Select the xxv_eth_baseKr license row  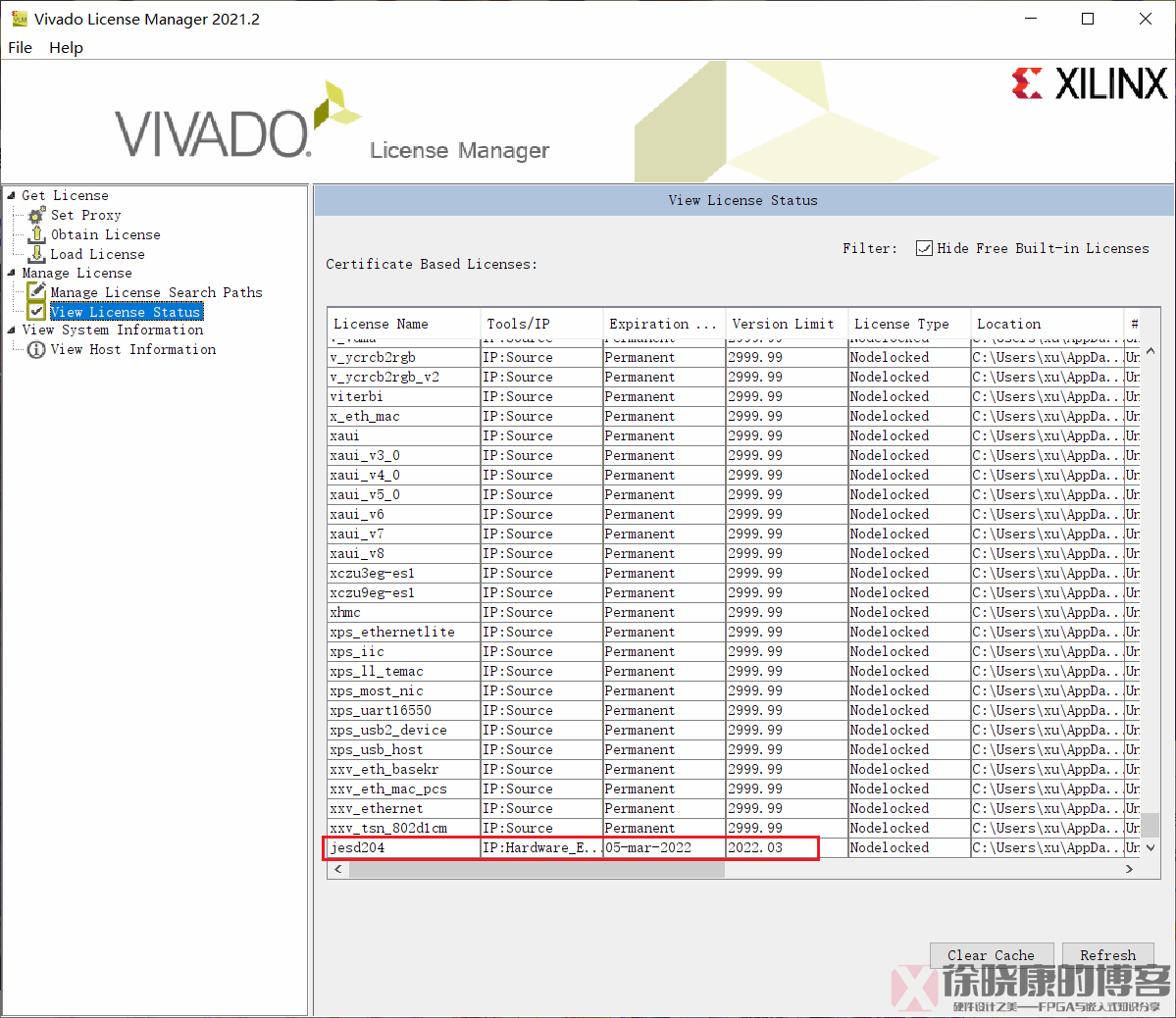coord(734,769)
